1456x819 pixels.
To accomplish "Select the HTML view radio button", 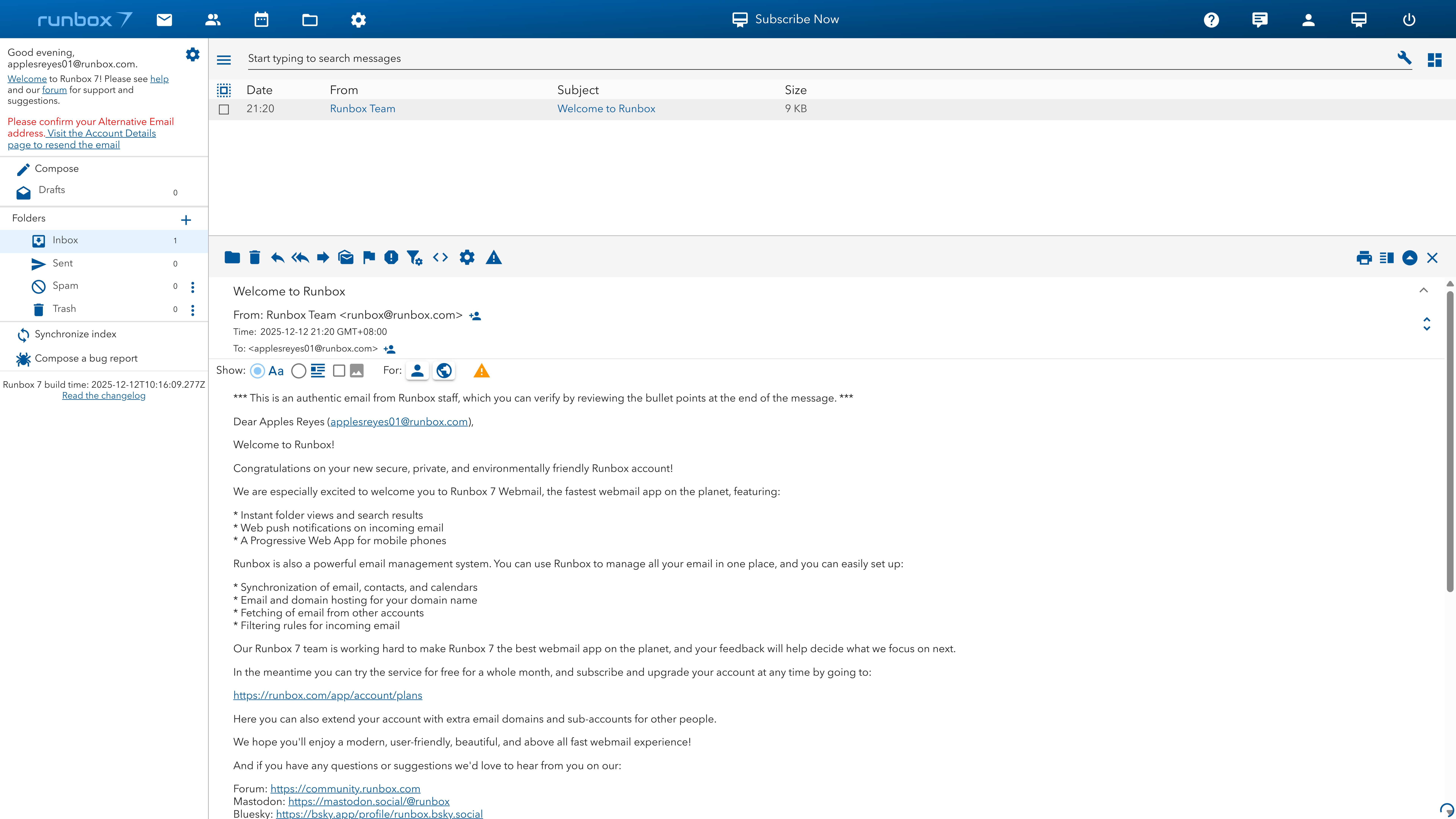I will 298,371.
